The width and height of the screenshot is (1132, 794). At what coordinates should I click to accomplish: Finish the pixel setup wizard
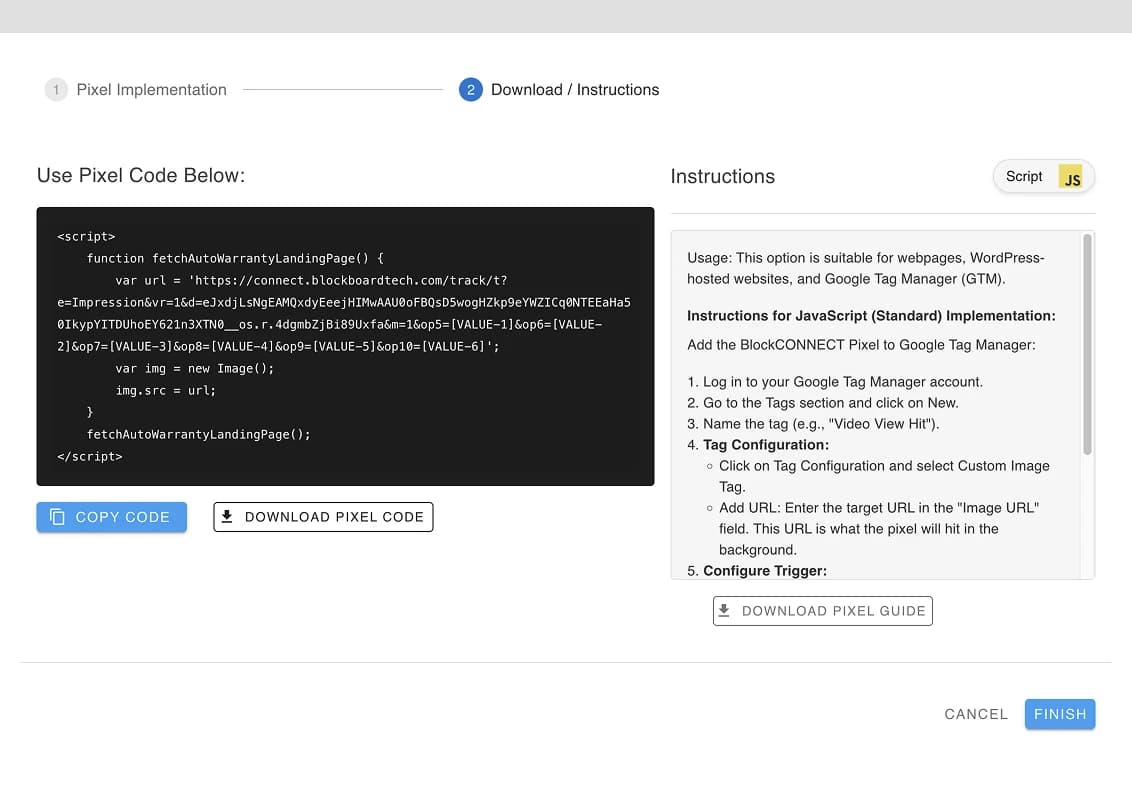1060,714
